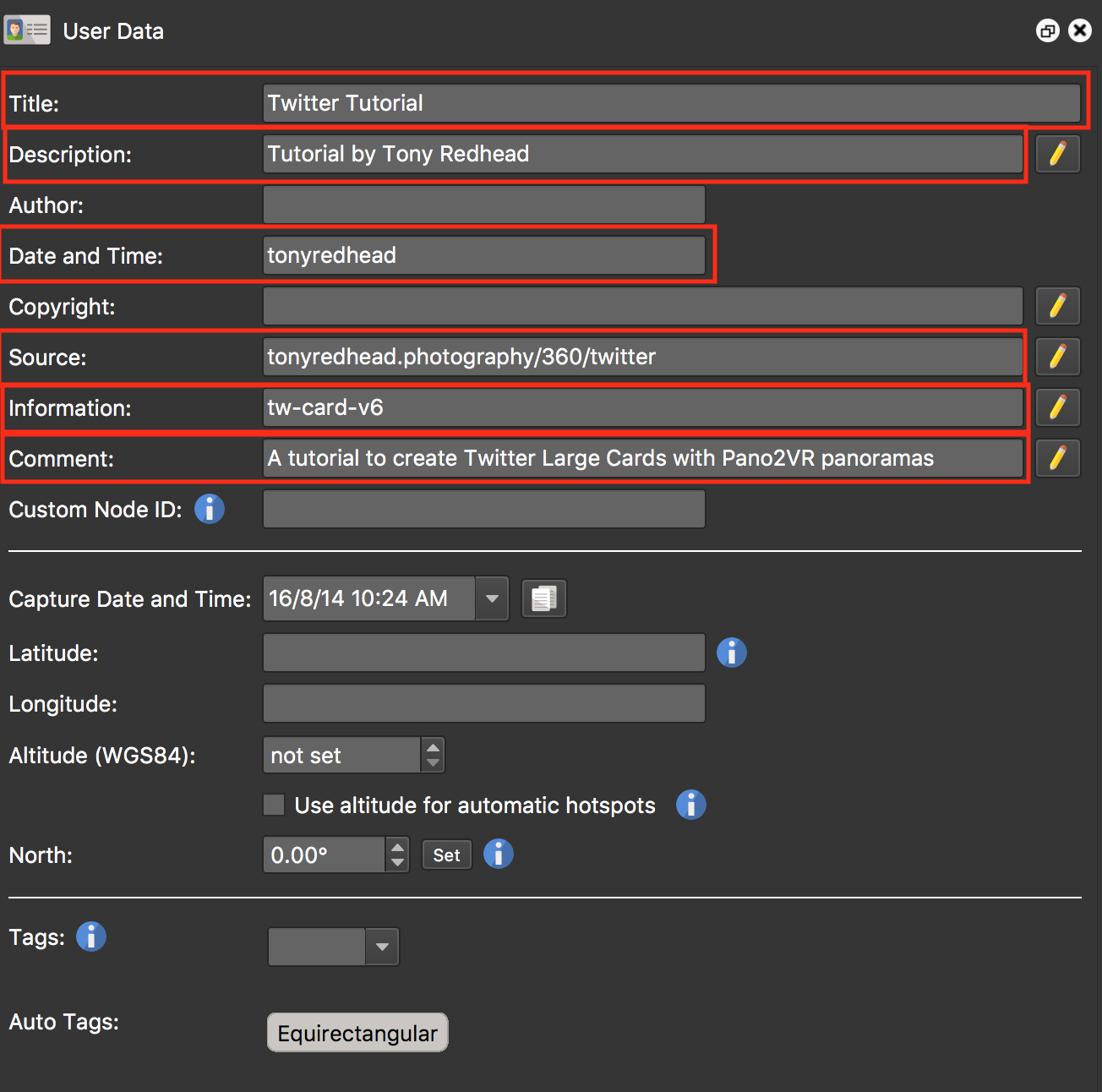Click the Set button for North
The height and width of the screenshot is (1092, 1102).
point(446,855)
